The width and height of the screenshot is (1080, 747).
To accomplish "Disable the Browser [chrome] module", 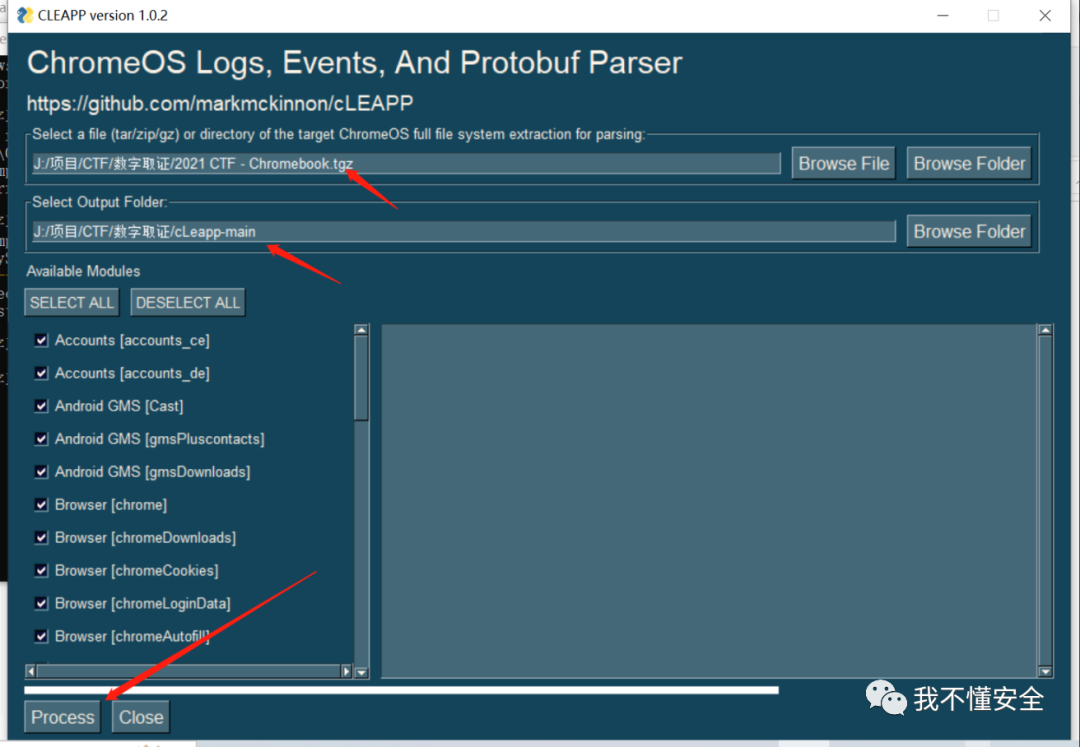I will (x=41, y=505).
